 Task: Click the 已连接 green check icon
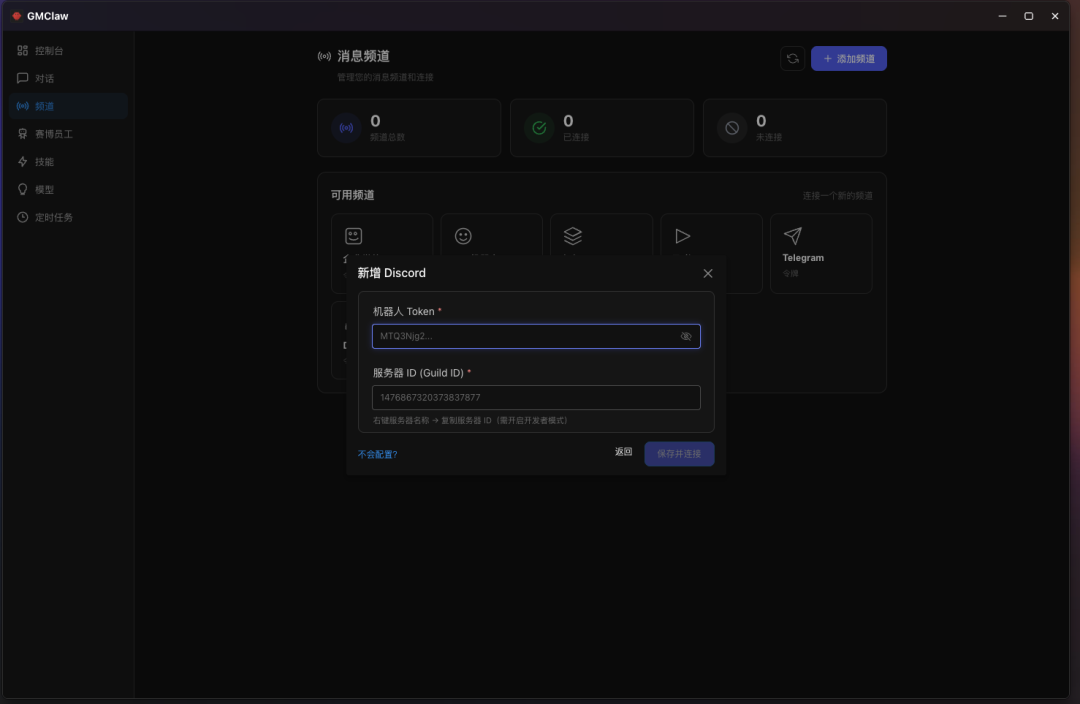click(539, 127)
